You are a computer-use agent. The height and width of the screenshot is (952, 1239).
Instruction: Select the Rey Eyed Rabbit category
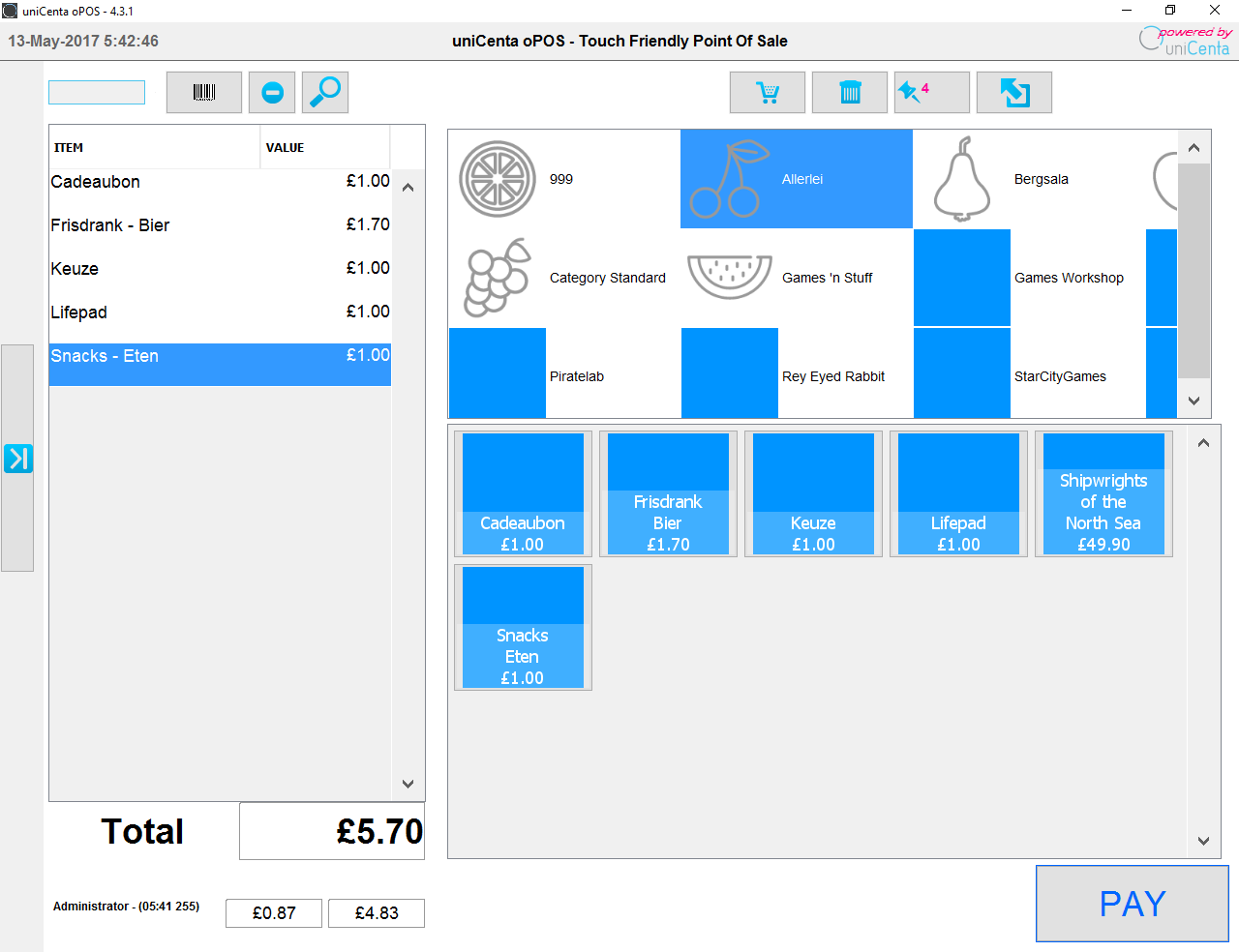click(797, 375)
